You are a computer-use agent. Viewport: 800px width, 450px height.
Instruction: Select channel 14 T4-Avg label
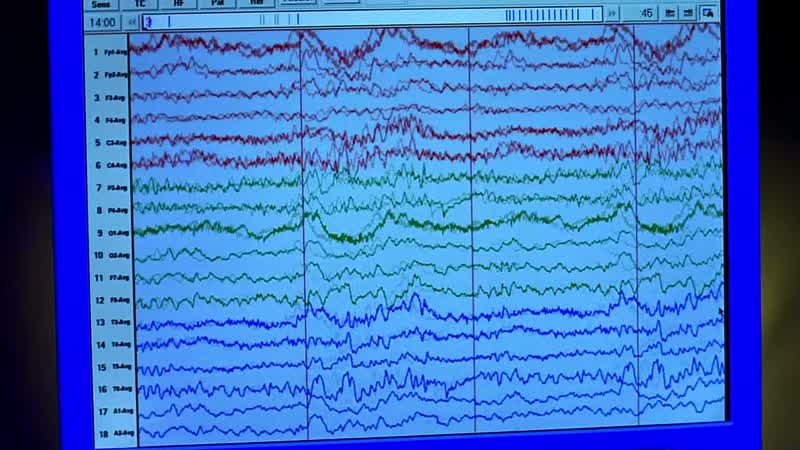[x=114, y=344]
